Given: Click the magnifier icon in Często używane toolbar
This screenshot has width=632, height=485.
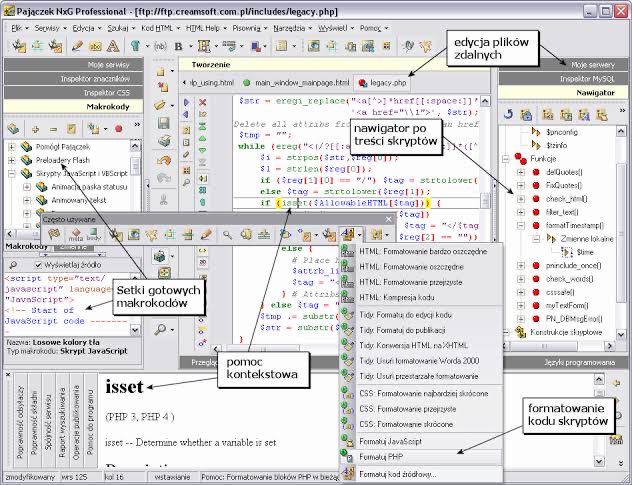Looking at the screenshot, I should click(x=227, y=234).
